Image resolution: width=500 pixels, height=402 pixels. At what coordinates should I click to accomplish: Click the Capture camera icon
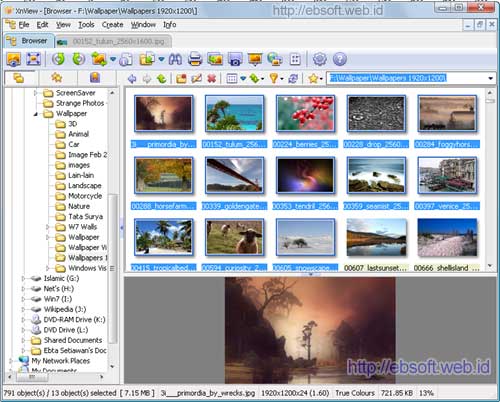[235, 59]
